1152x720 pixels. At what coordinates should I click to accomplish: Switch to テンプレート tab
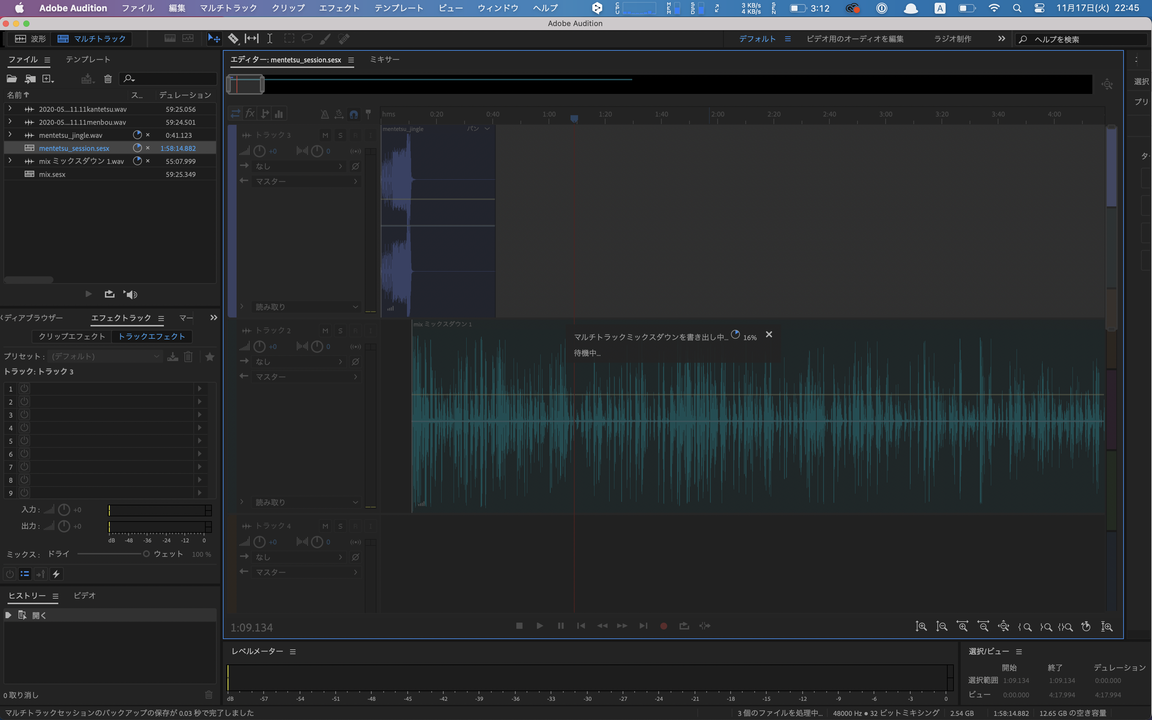[87, 60]
